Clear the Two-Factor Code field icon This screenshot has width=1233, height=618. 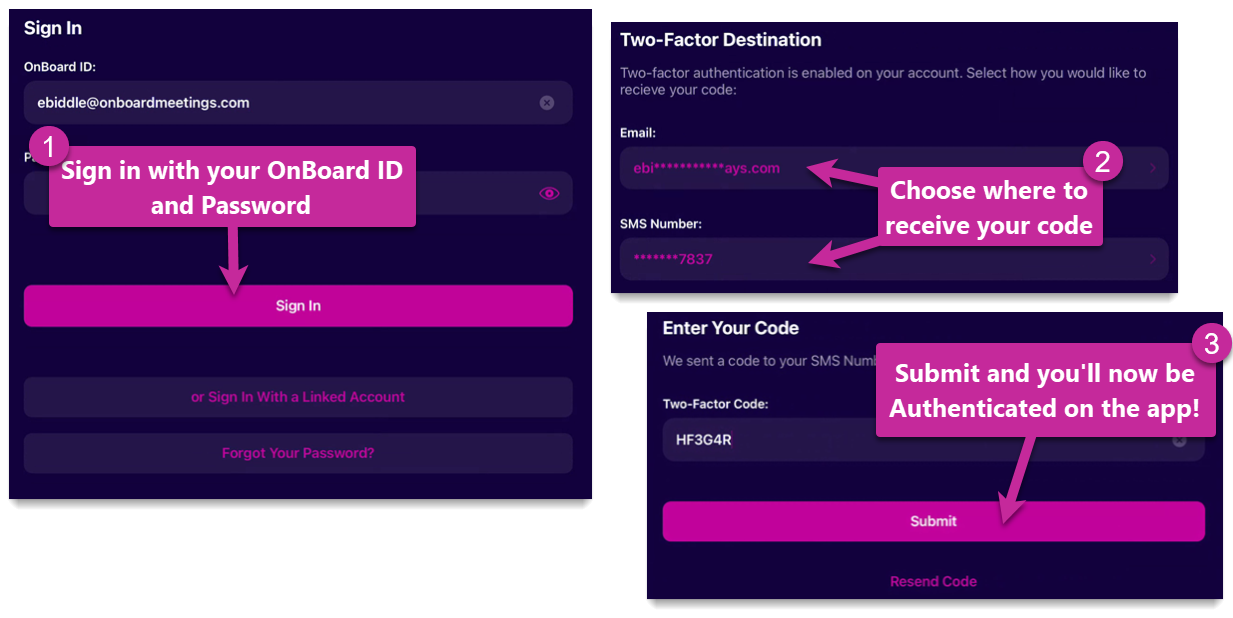[x=1180, y=441]
